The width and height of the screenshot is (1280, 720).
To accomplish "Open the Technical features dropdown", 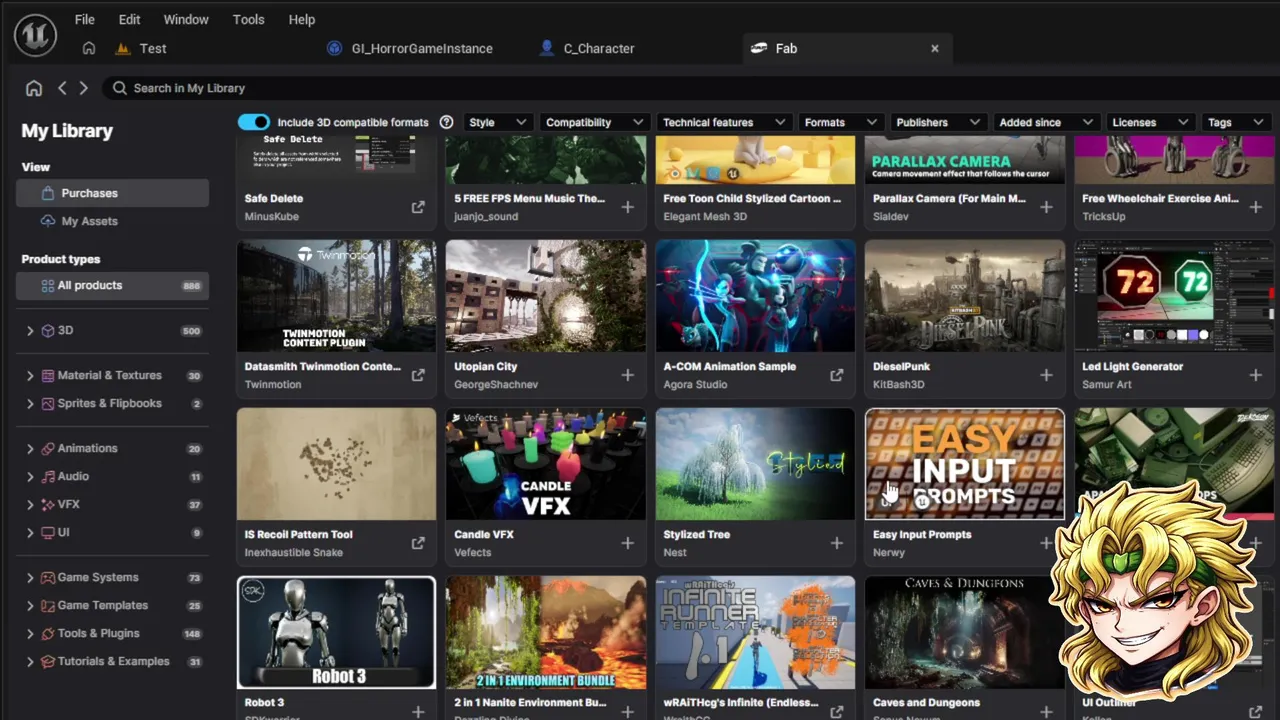I will (x=725, y=122).
